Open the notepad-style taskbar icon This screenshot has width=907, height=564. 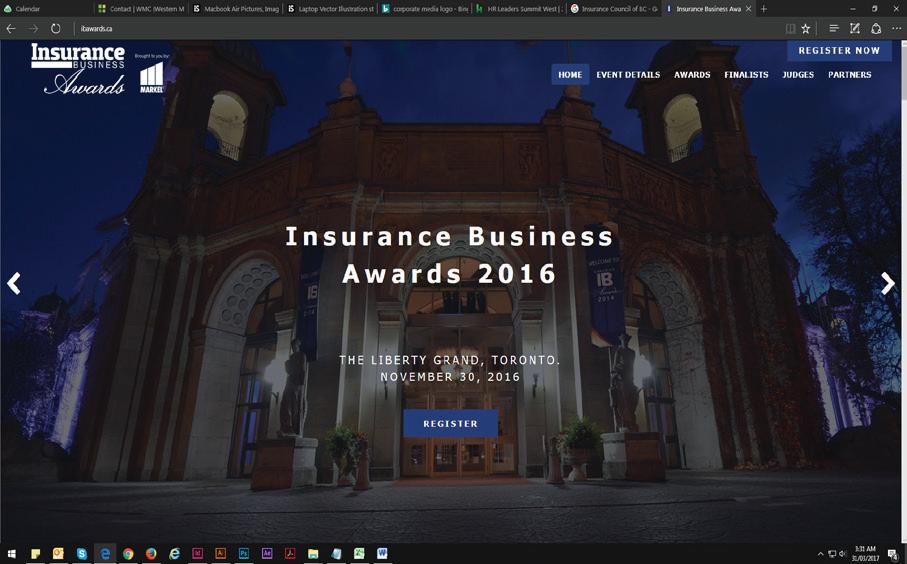[336, 554]
